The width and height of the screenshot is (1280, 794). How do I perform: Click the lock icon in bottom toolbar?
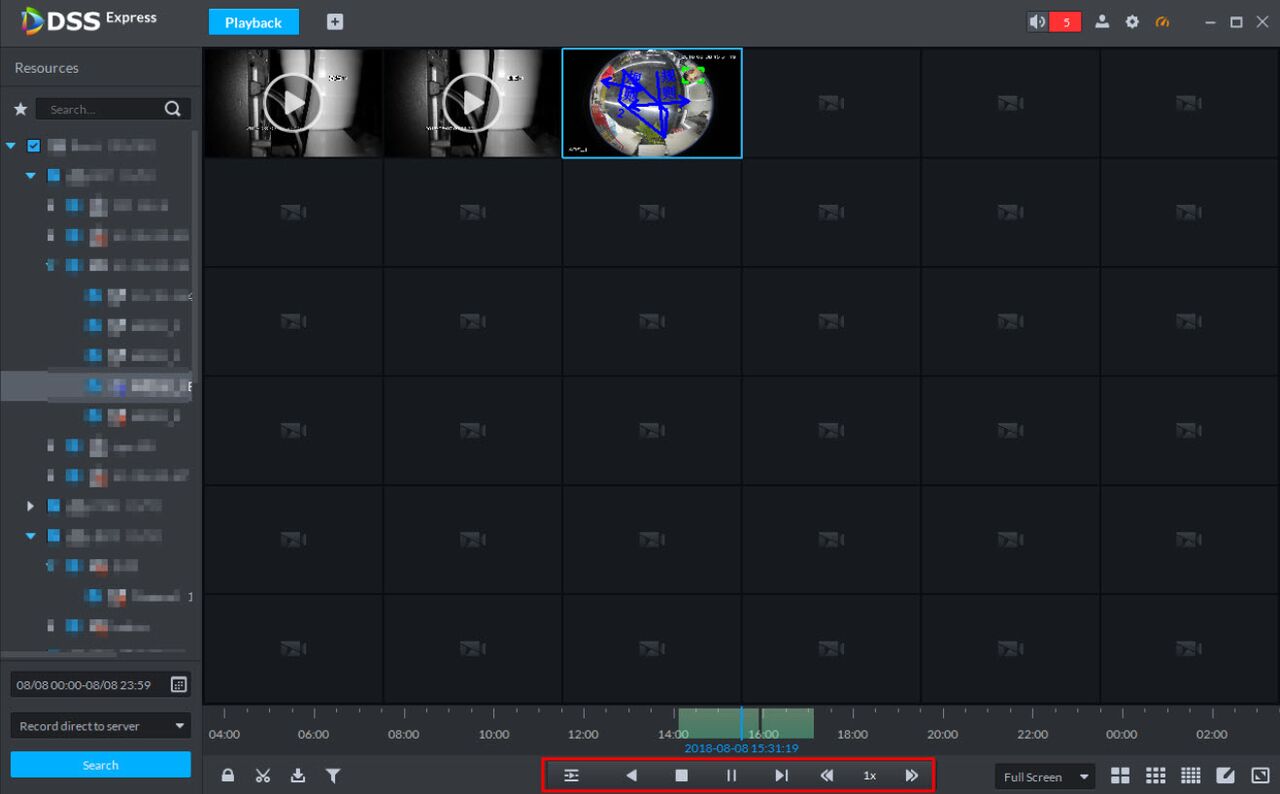[228, 775]
